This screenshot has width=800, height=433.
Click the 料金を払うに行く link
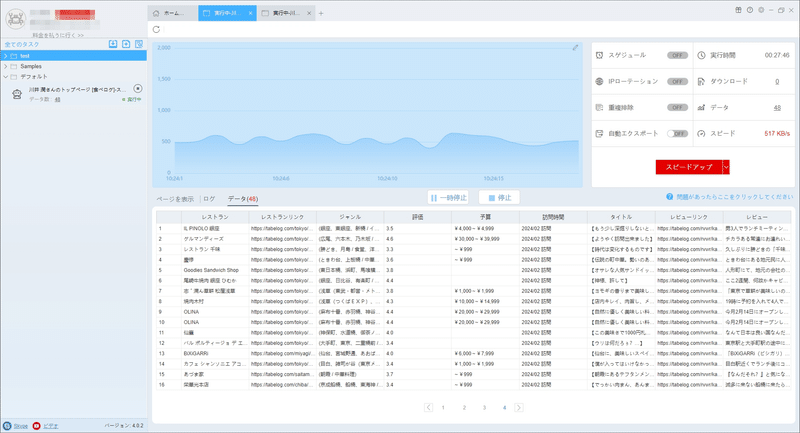pyautogui.click(x=58, y=35)
